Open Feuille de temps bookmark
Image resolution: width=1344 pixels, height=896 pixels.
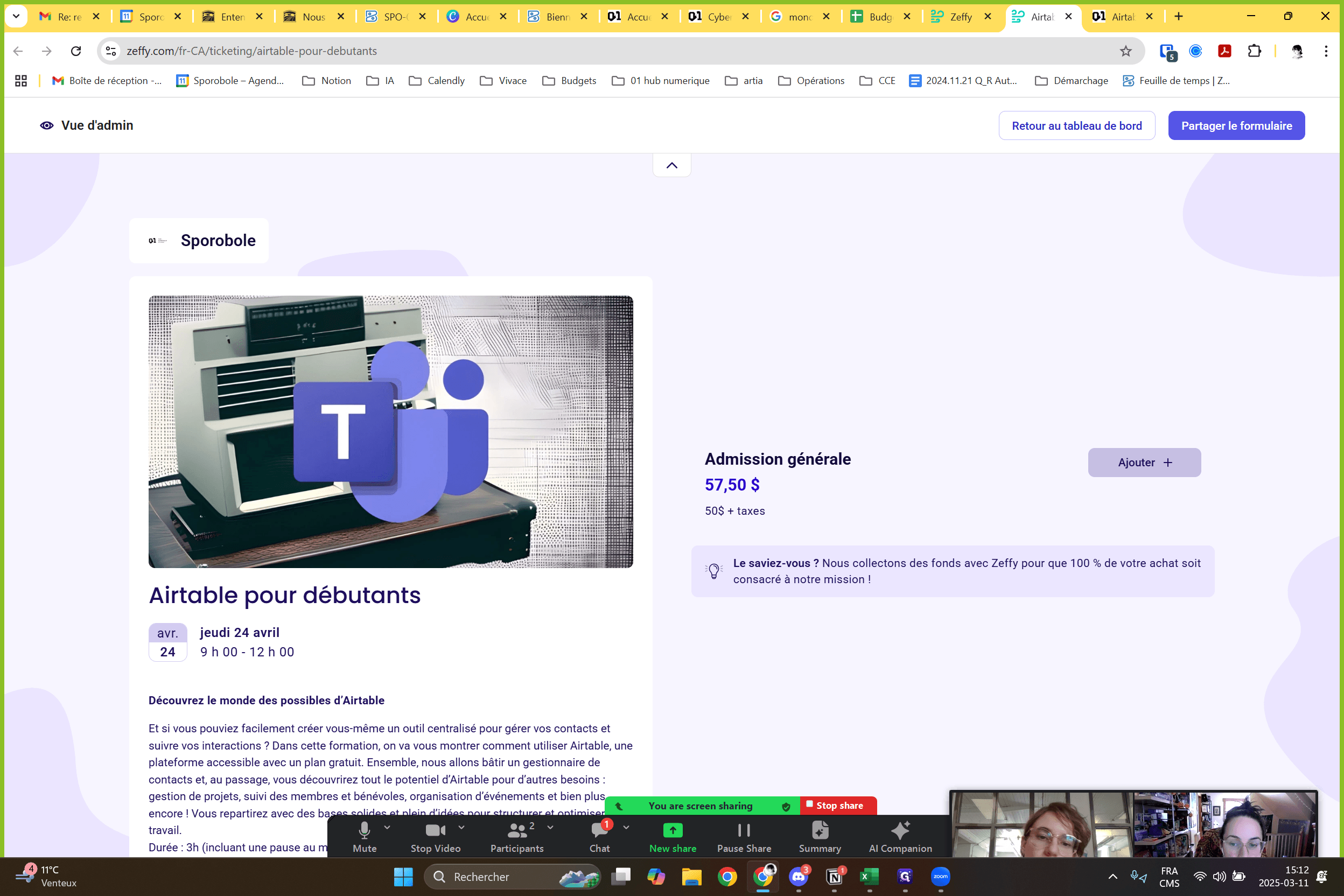[1176, 81]
